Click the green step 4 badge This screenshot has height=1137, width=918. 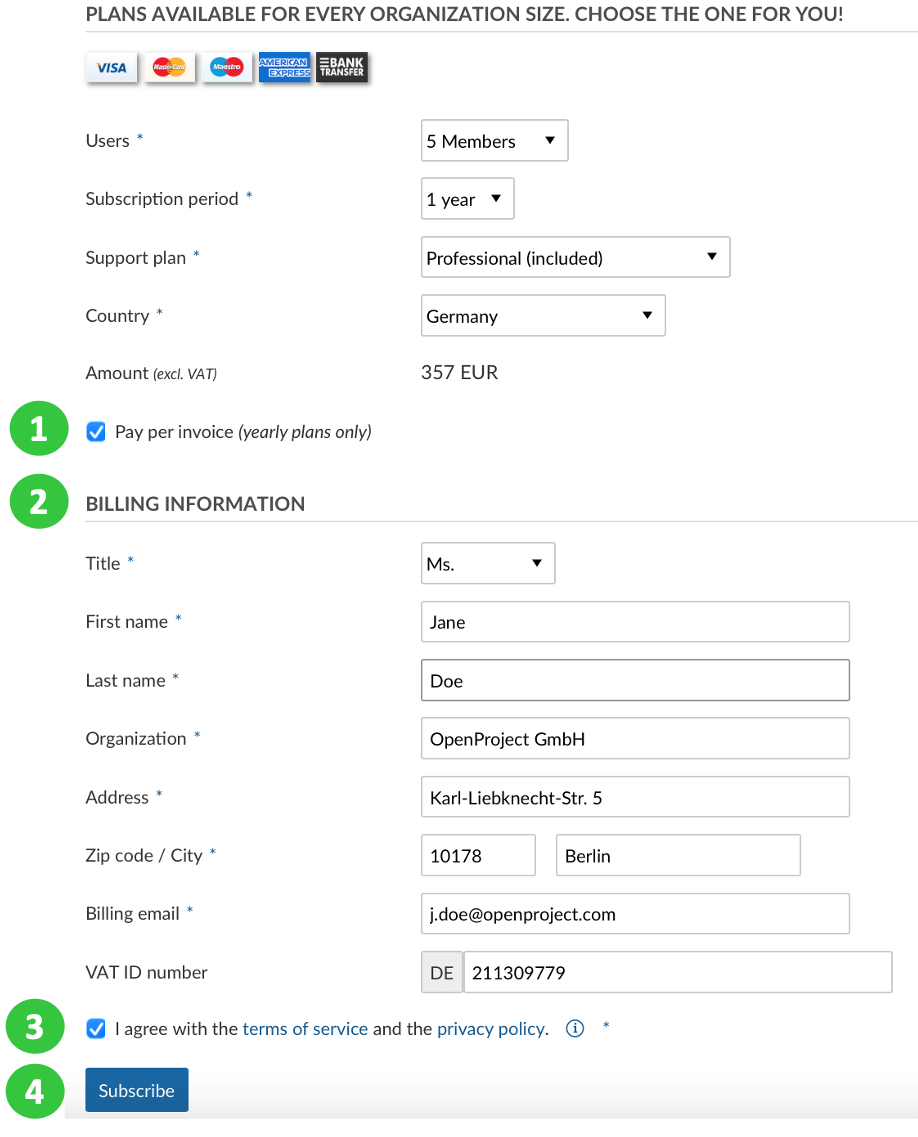pyautogui.click(x=35, y=1091)
